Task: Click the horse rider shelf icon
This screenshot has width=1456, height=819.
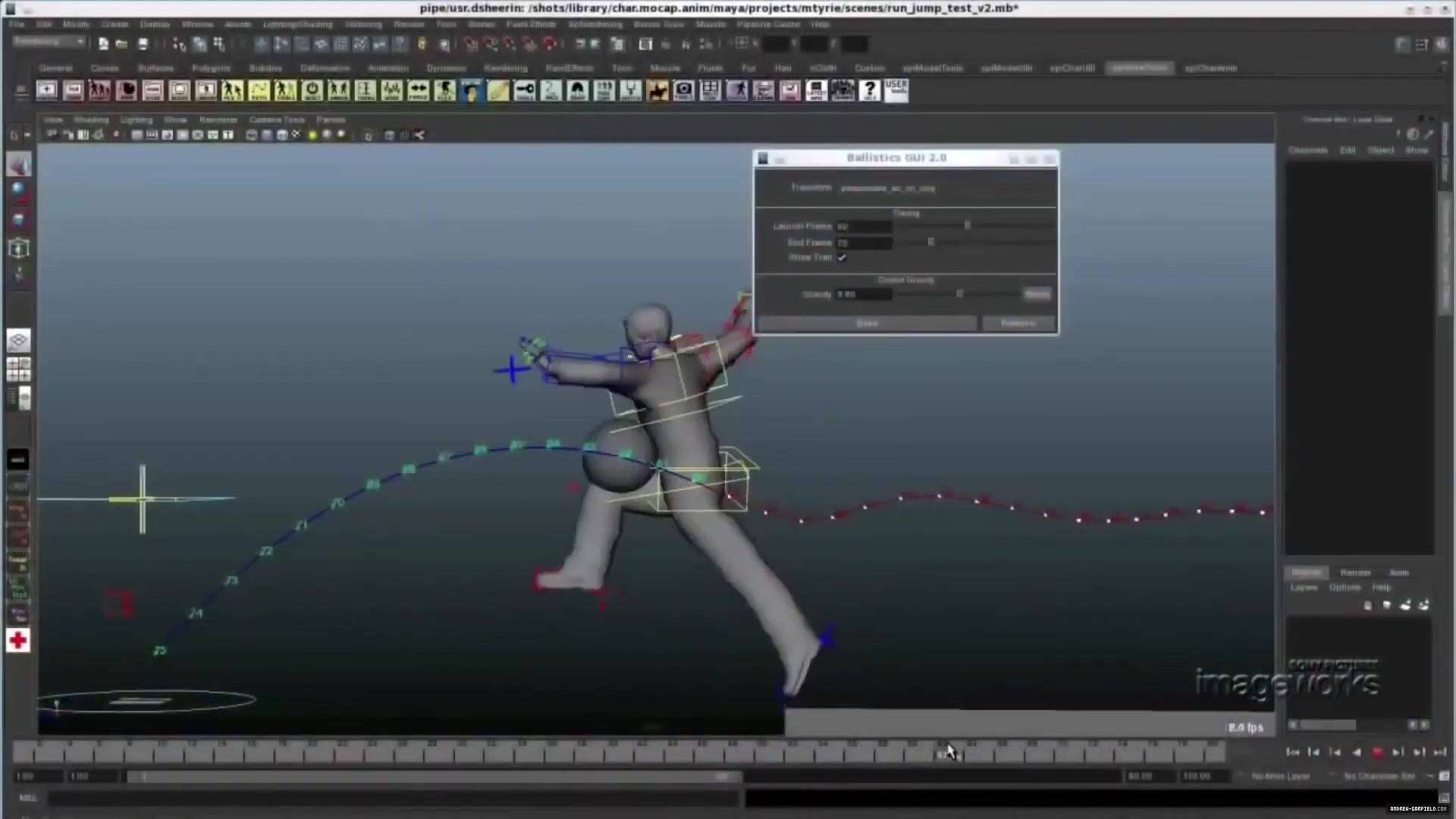Action: coord(657,91)
